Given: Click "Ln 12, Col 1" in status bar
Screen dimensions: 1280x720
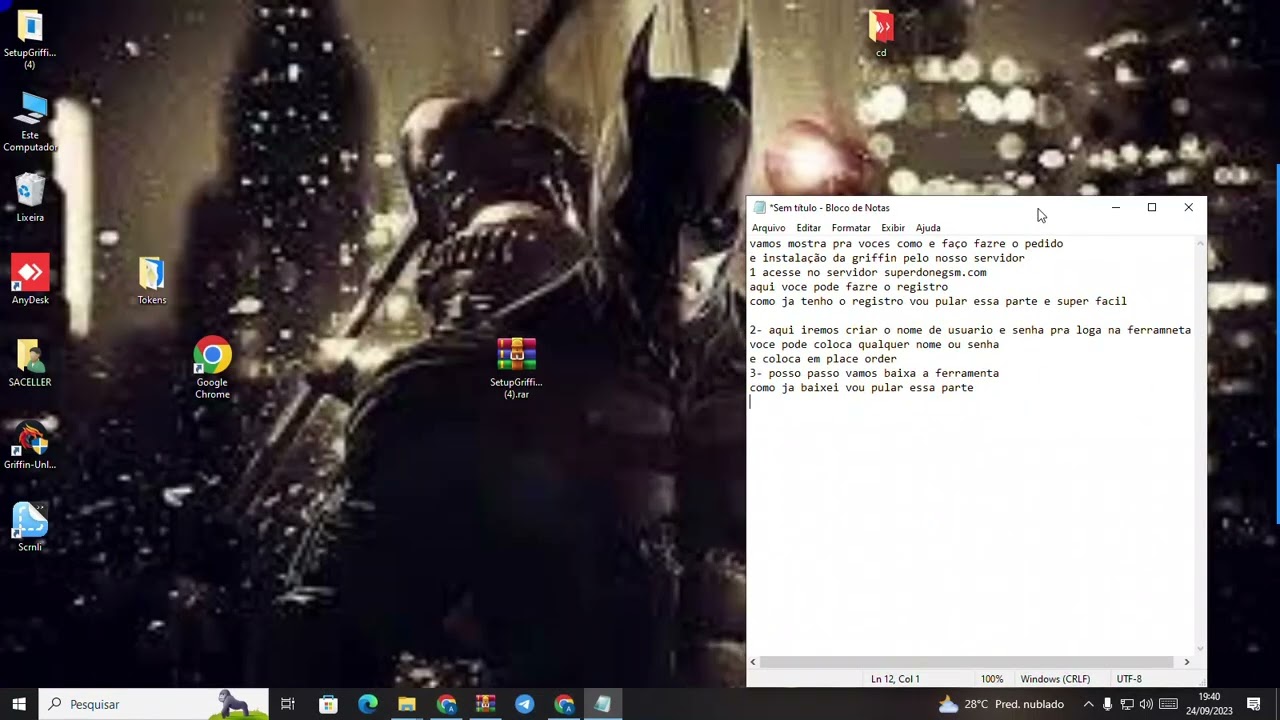Looking at the screenshot, I should coord(895,679).
